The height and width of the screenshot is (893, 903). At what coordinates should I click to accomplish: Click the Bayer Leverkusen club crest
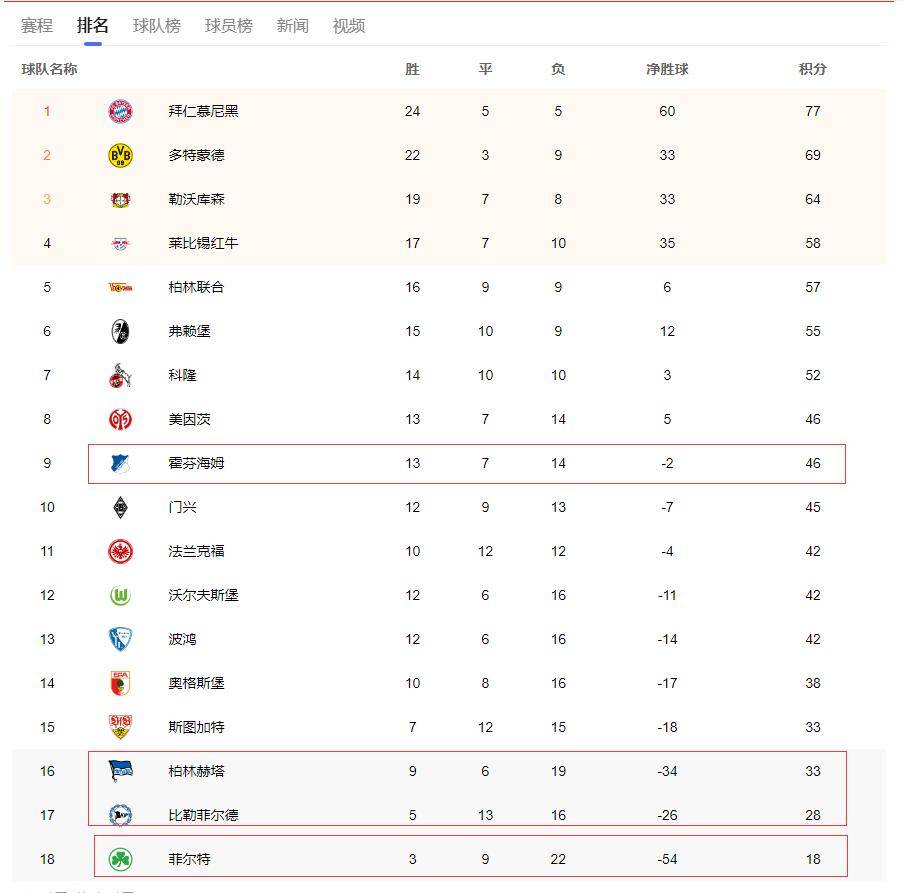(x=120, y=199)
